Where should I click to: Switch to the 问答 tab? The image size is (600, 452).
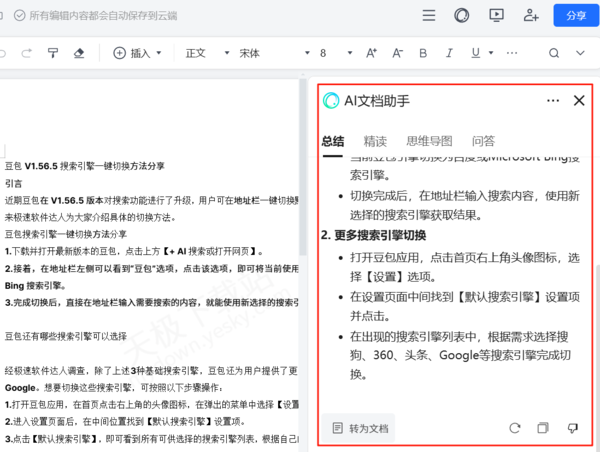click(x=483, y=141)
